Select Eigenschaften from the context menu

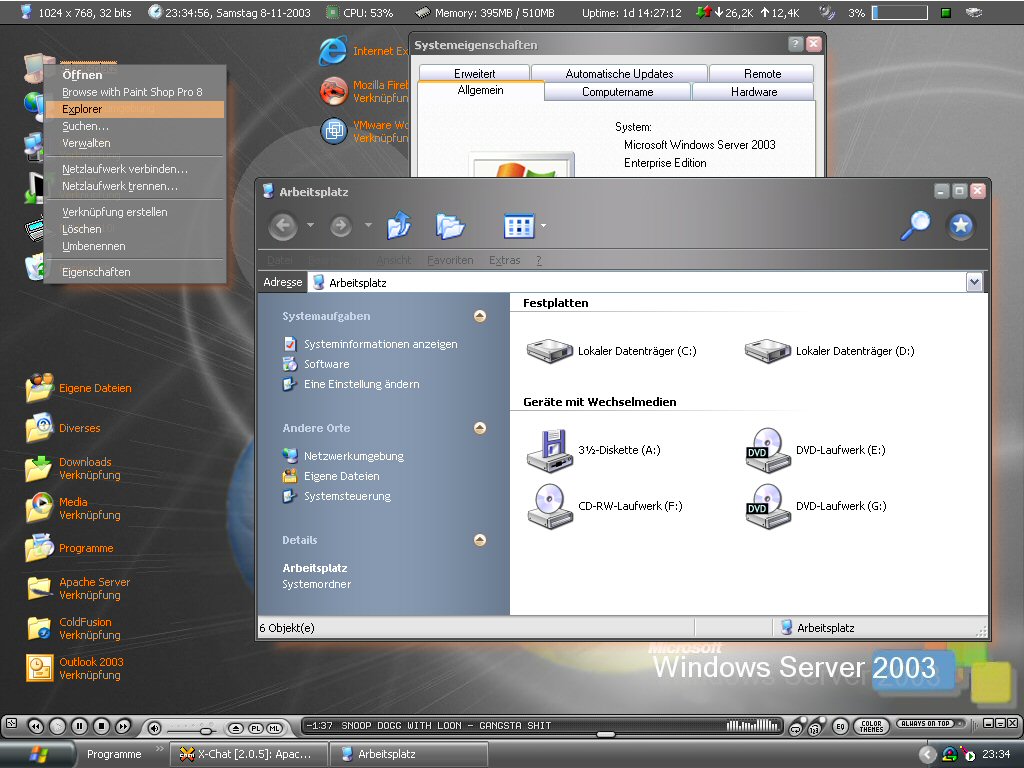pos(96,272)
